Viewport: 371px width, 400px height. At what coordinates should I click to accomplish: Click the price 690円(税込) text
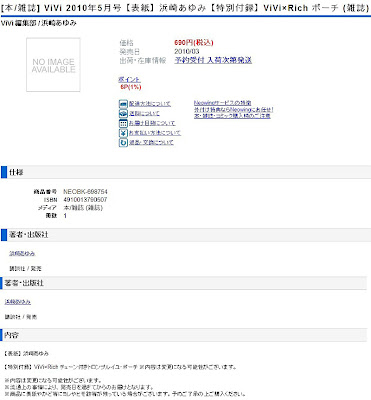pos(194,43)
